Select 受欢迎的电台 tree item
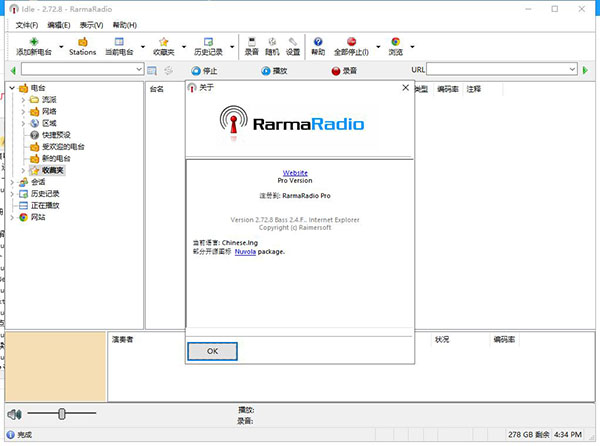Viewport: 600px width, 446px height. click(63, 147)
